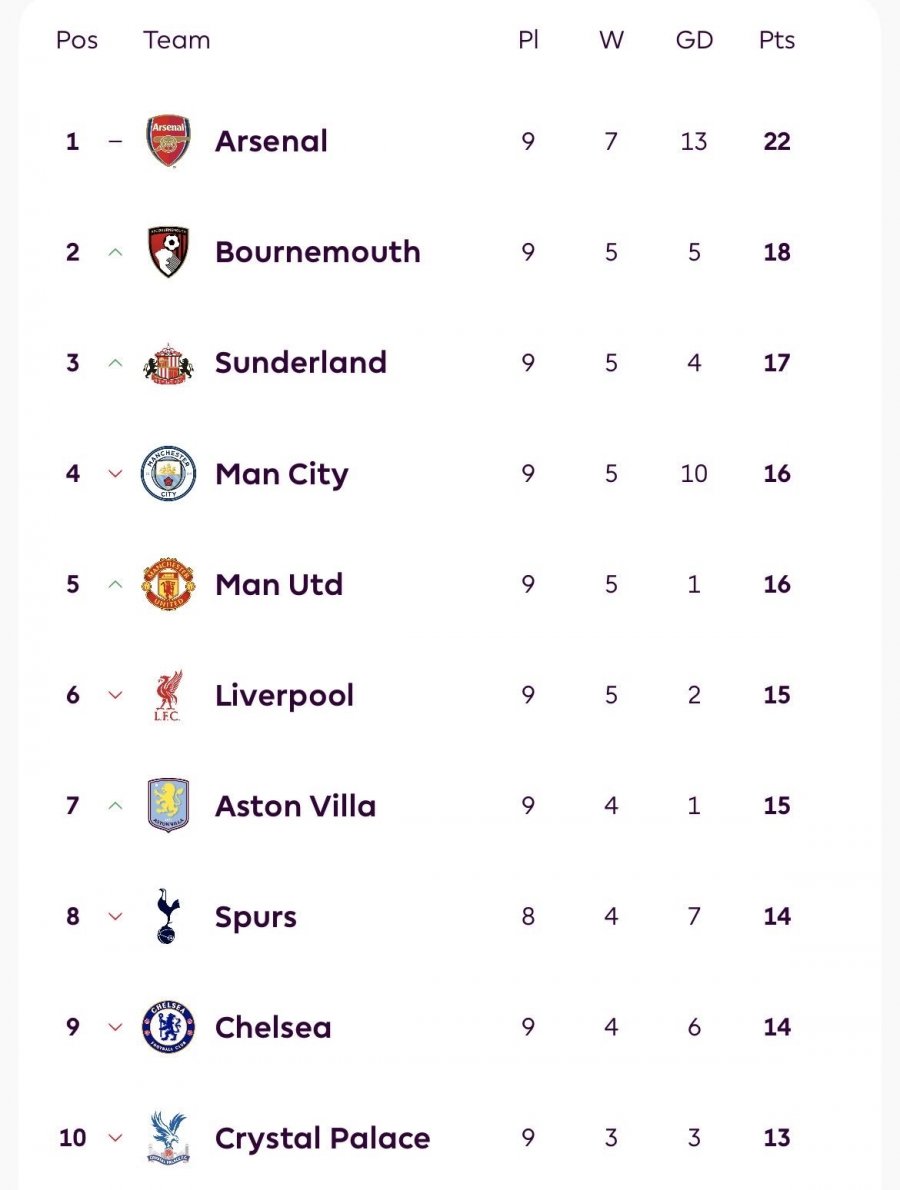The width and height of the screenshot is (900, 1190).
Task: Tap the Crystal Palace eagle crest
Action: coord(168,1138)
